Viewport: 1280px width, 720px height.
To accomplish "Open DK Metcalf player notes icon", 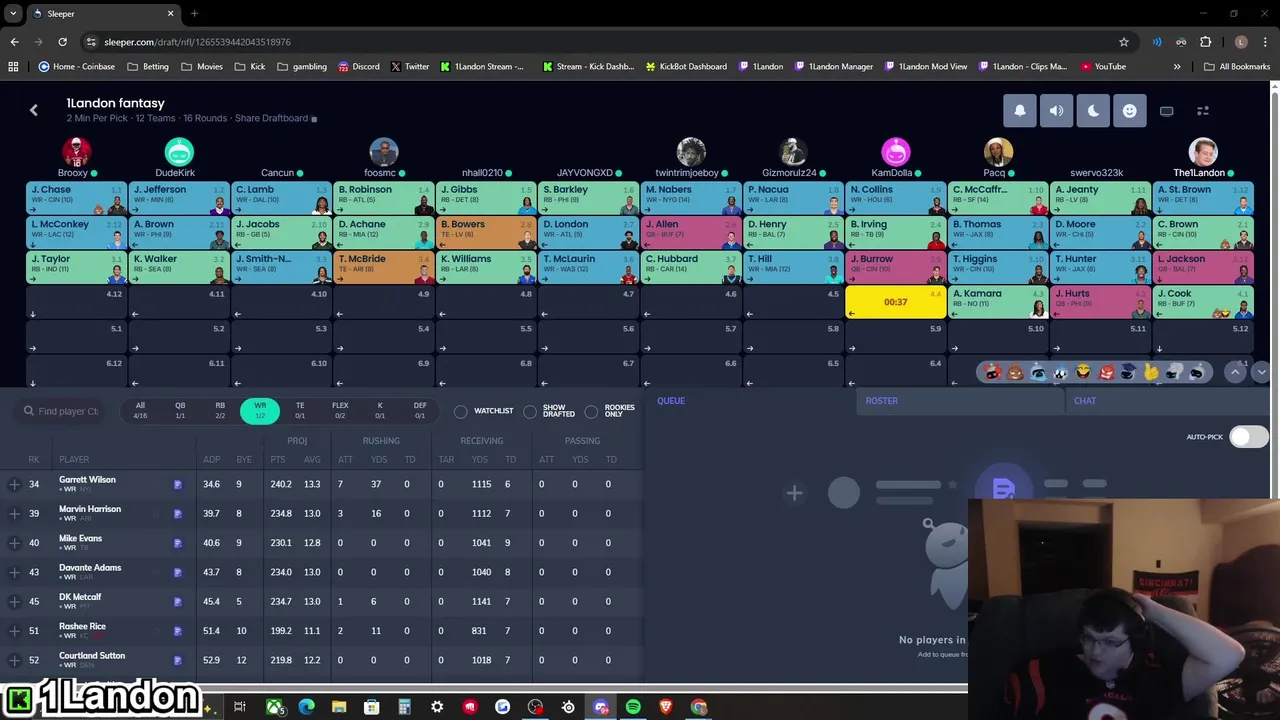I will [x=177, y=602].
